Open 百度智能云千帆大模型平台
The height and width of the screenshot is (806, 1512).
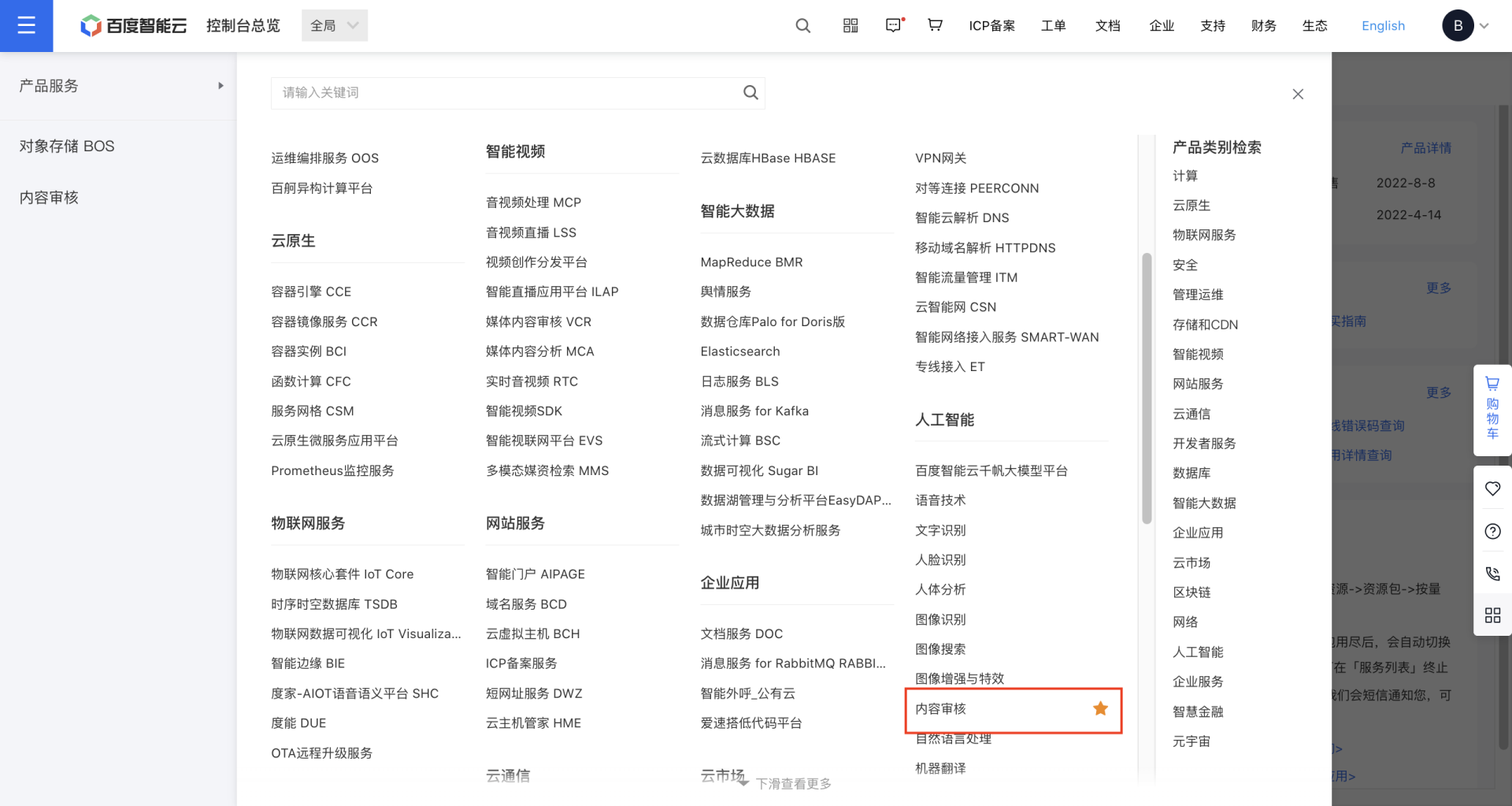tap(991, 470)
